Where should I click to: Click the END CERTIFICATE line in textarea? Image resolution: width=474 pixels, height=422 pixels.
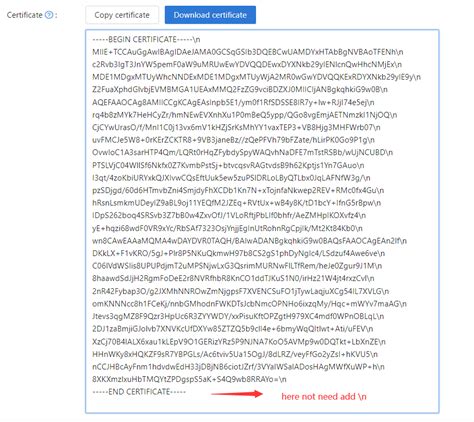click(x=139, y=392)
